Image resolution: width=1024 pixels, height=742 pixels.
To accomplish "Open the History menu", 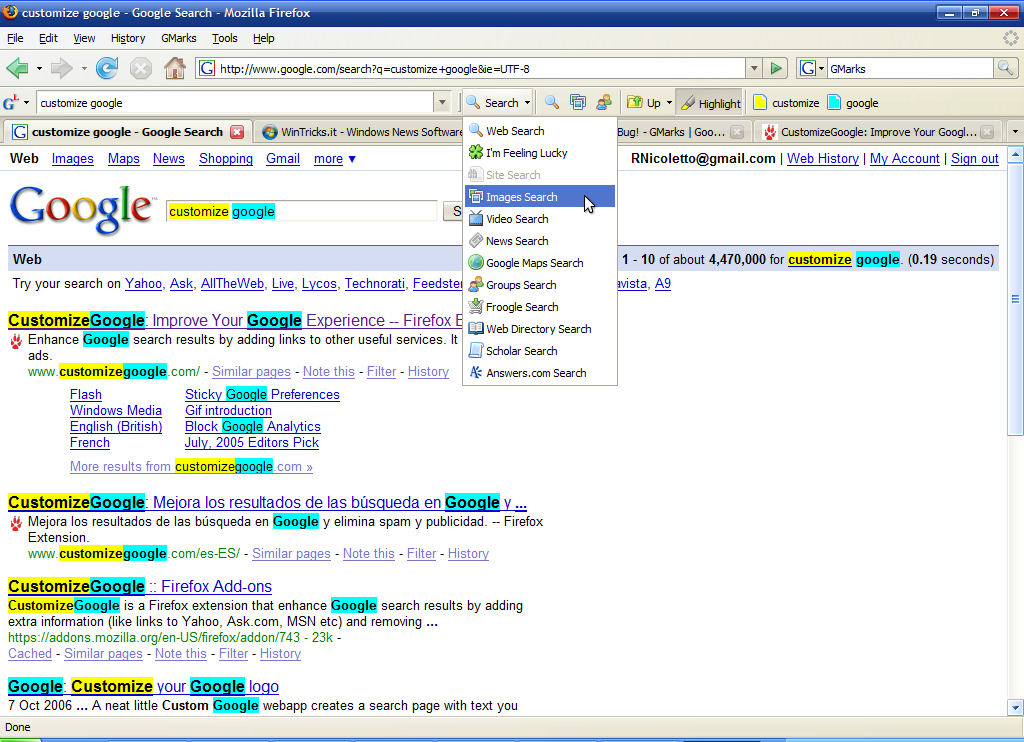I will tap(128, 38).
